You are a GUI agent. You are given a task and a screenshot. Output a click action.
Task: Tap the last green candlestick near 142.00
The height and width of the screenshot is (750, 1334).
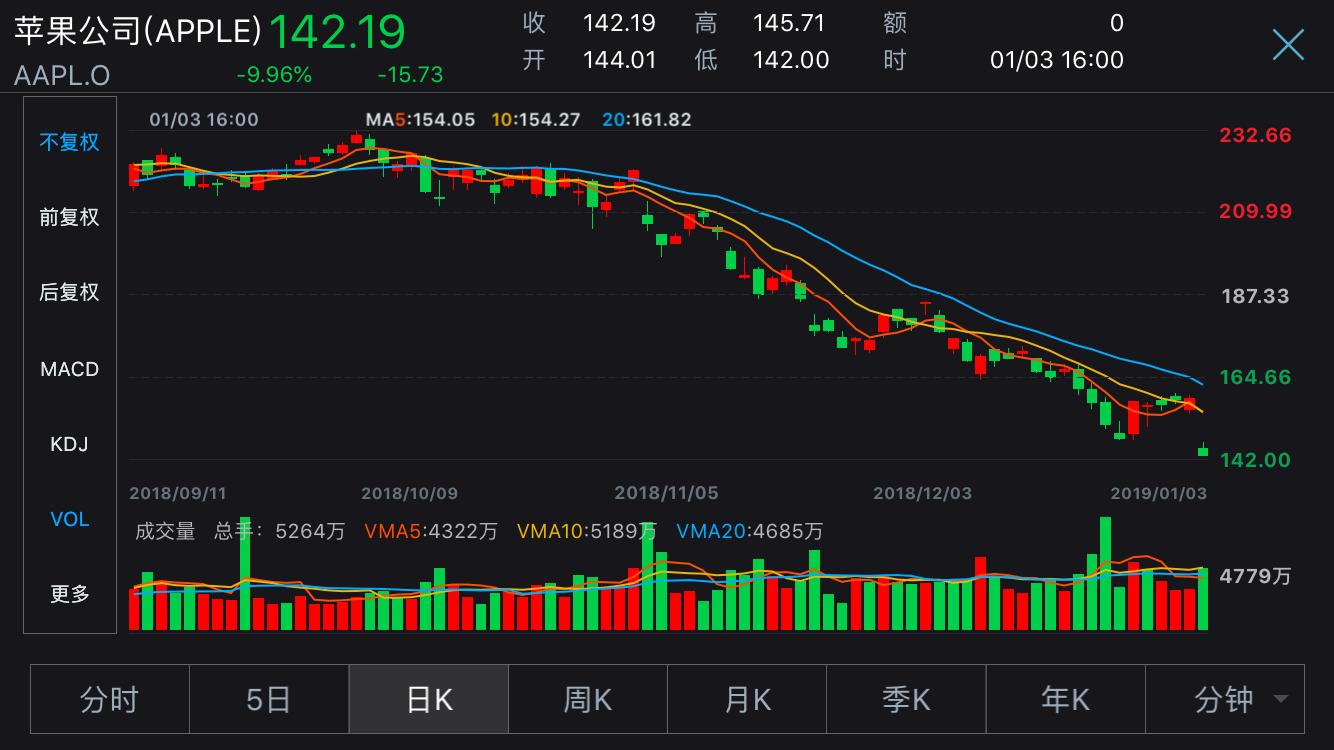pos(1203,450)
